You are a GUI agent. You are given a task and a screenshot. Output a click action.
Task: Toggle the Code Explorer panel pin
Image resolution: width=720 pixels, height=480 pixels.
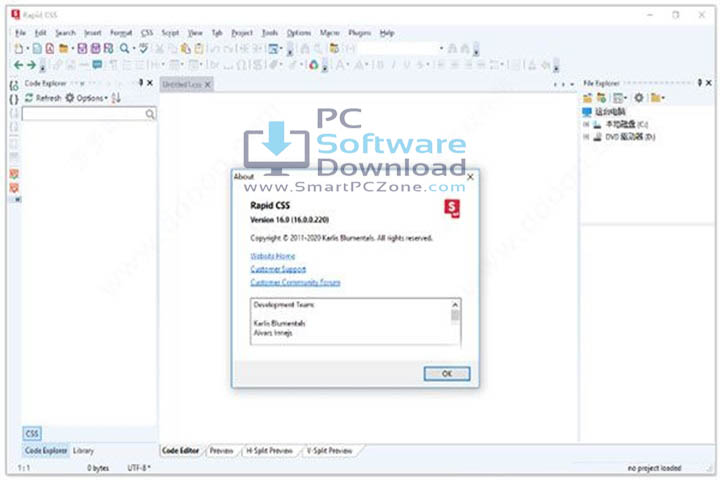tap(141, 83)
